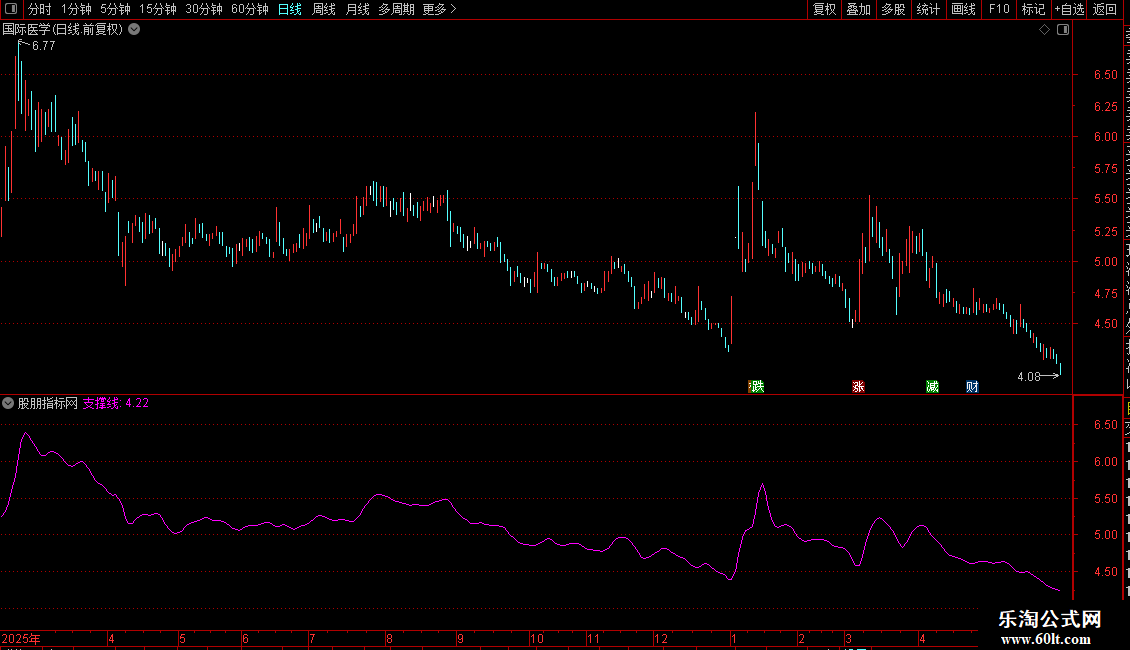Select the 30分钟 period tab
1130x650 pixels.
[x=204, y=9]
